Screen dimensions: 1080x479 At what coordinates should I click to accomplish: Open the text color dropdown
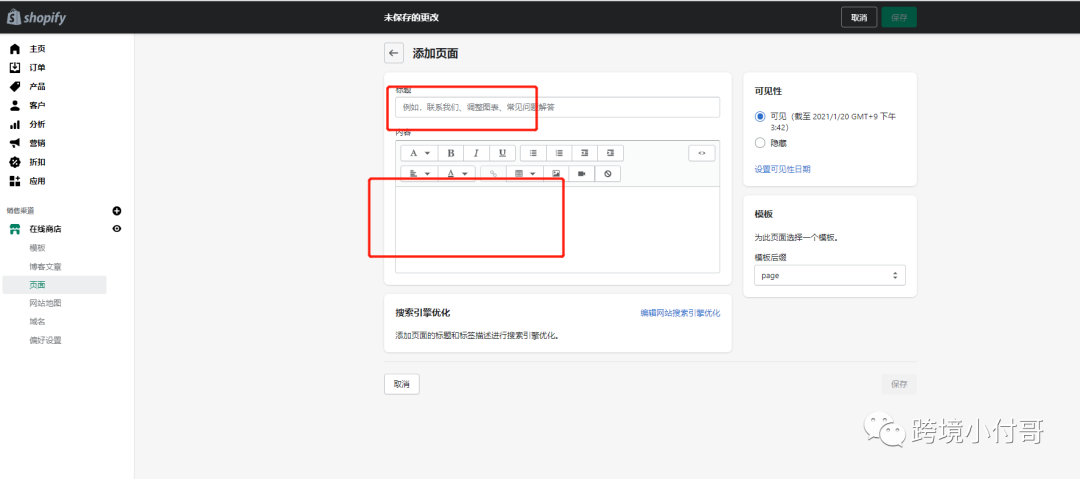click(x=457, y=174)
